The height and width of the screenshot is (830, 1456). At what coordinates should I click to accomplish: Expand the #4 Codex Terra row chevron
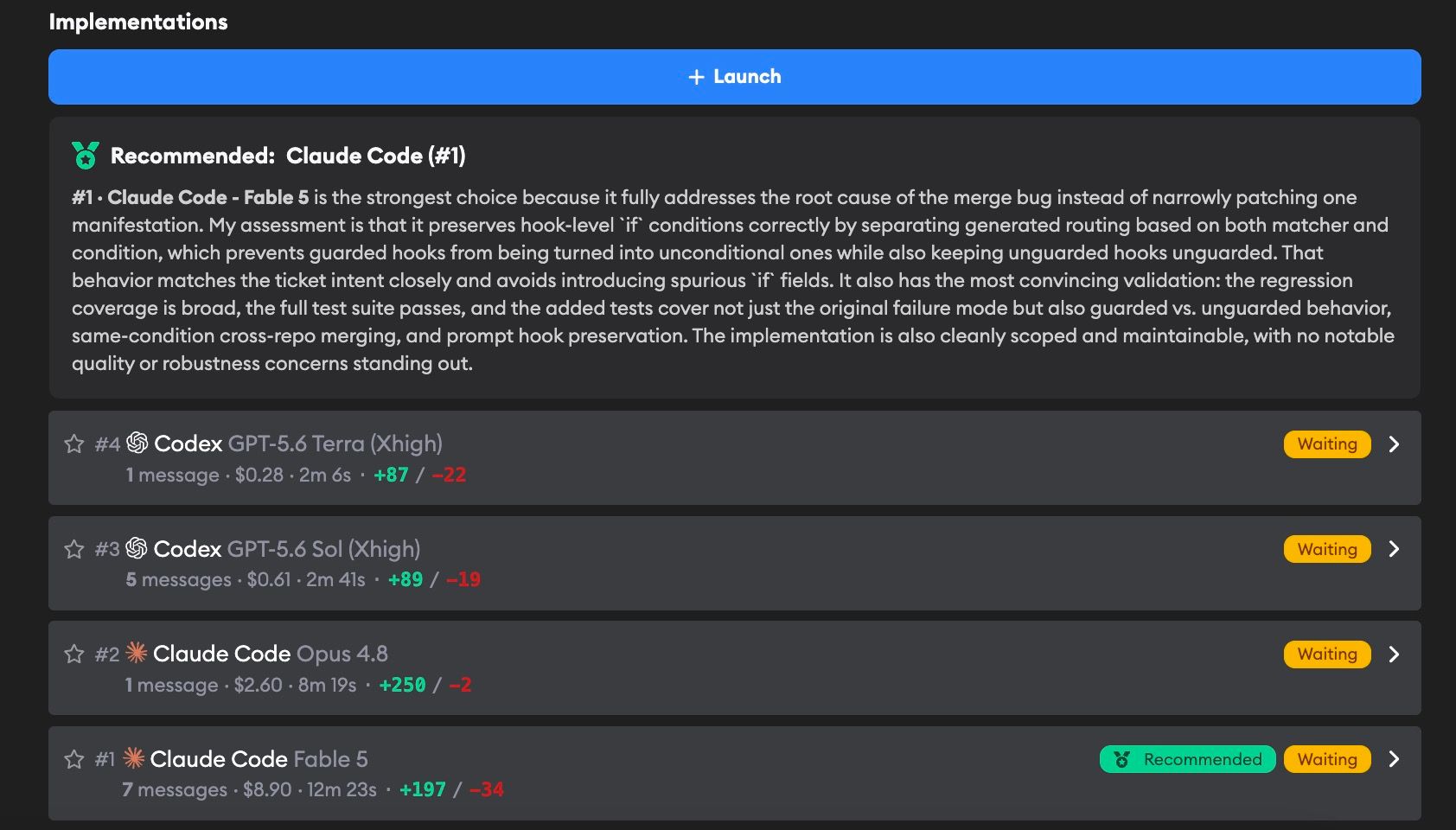tap(1394, 444)
